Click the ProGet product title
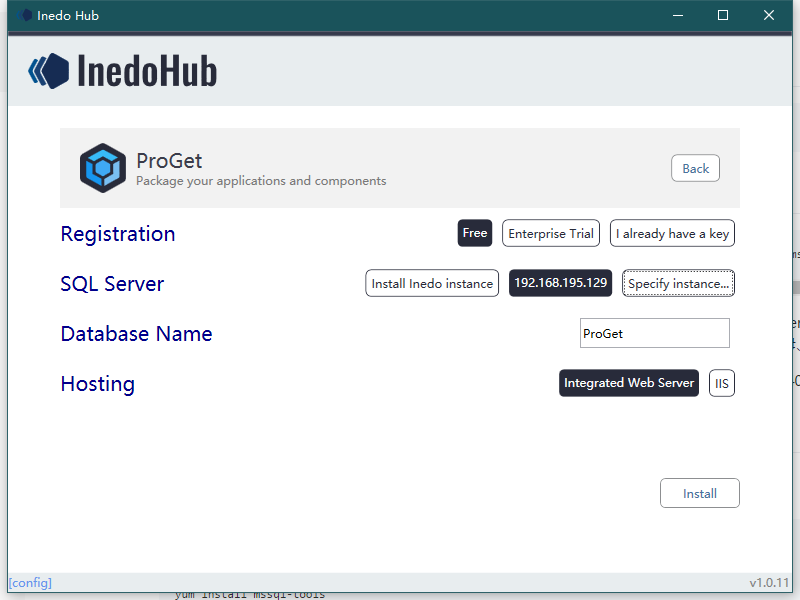The width and height of the screenshot is (800, 600). [169, 161]
